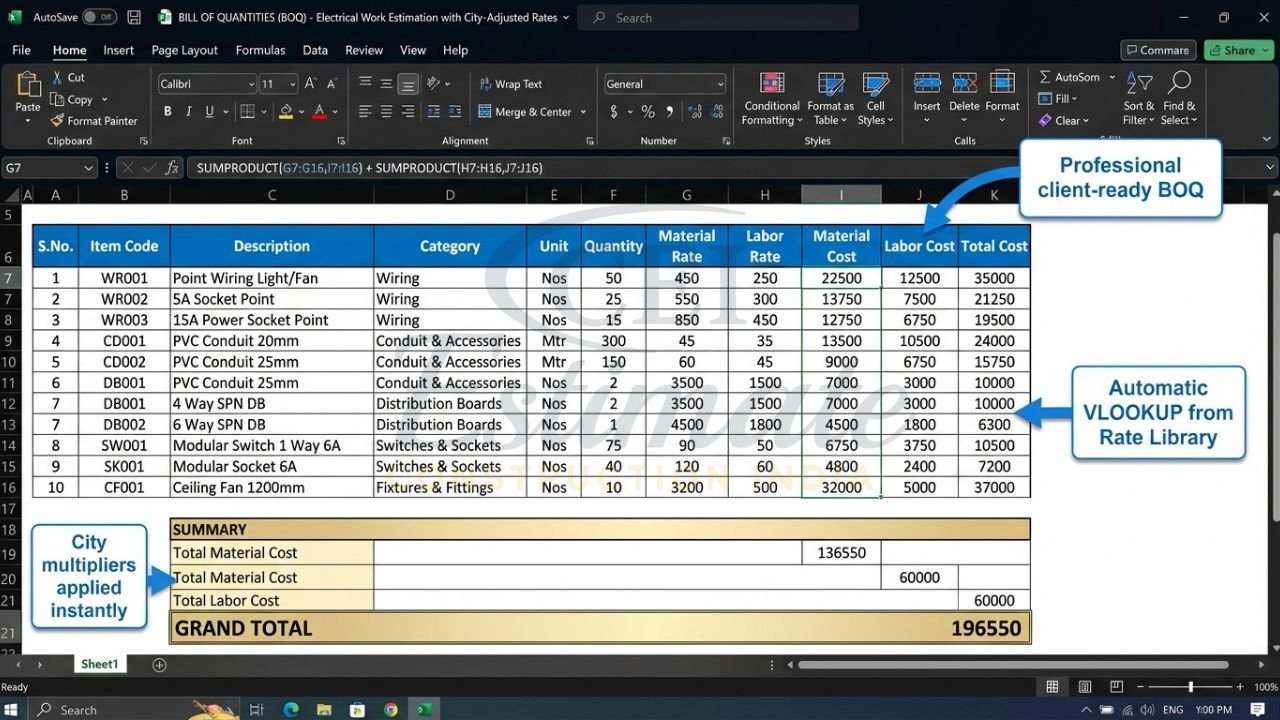Screen dimensions: 1280x720
Task: Click Increase Indent icon
Action: pyautogui.click(x=453, y=112)
